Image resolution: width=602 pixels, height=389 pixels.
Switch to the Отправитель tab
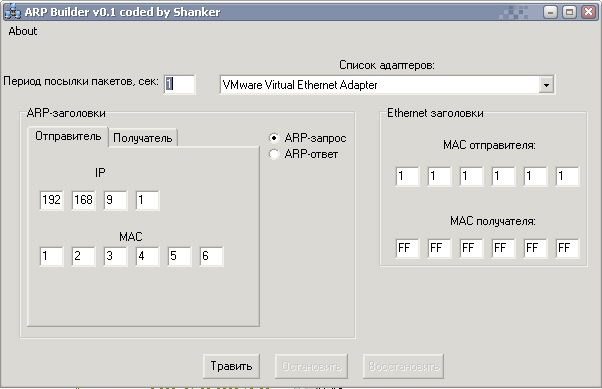[68, 136]
